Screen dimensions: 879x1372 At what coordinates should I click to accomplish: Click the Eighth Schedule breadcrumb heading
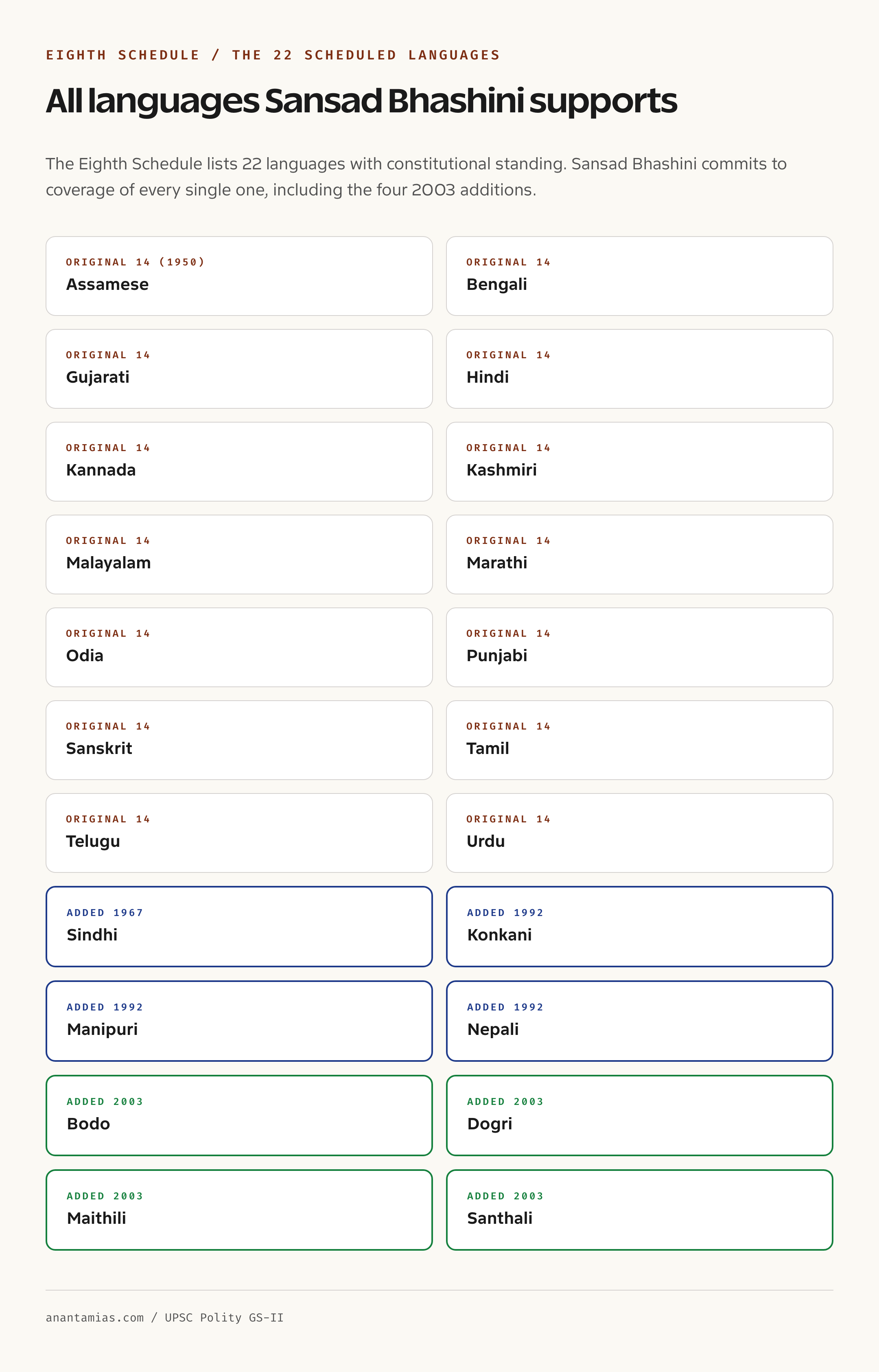pos(273,55)
